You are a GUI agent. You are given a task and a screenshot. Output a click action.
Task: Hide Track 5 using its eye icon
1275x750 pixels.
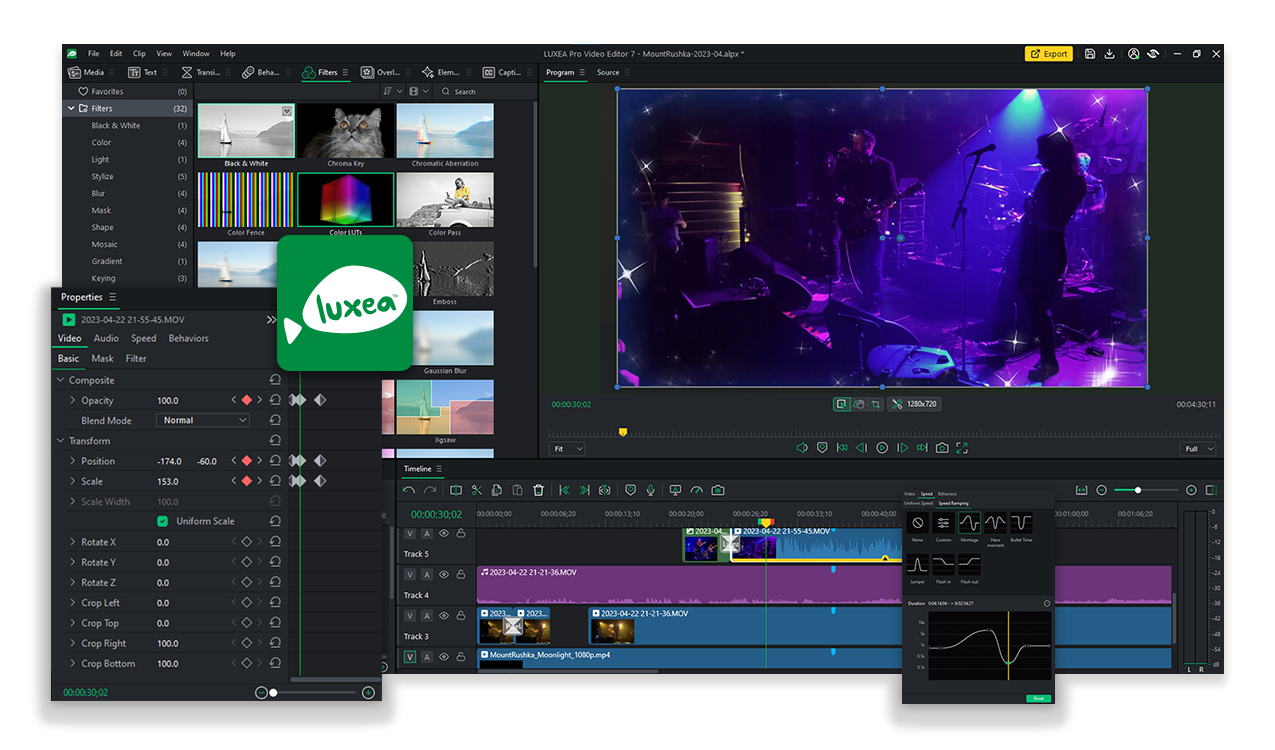(444, 533)
